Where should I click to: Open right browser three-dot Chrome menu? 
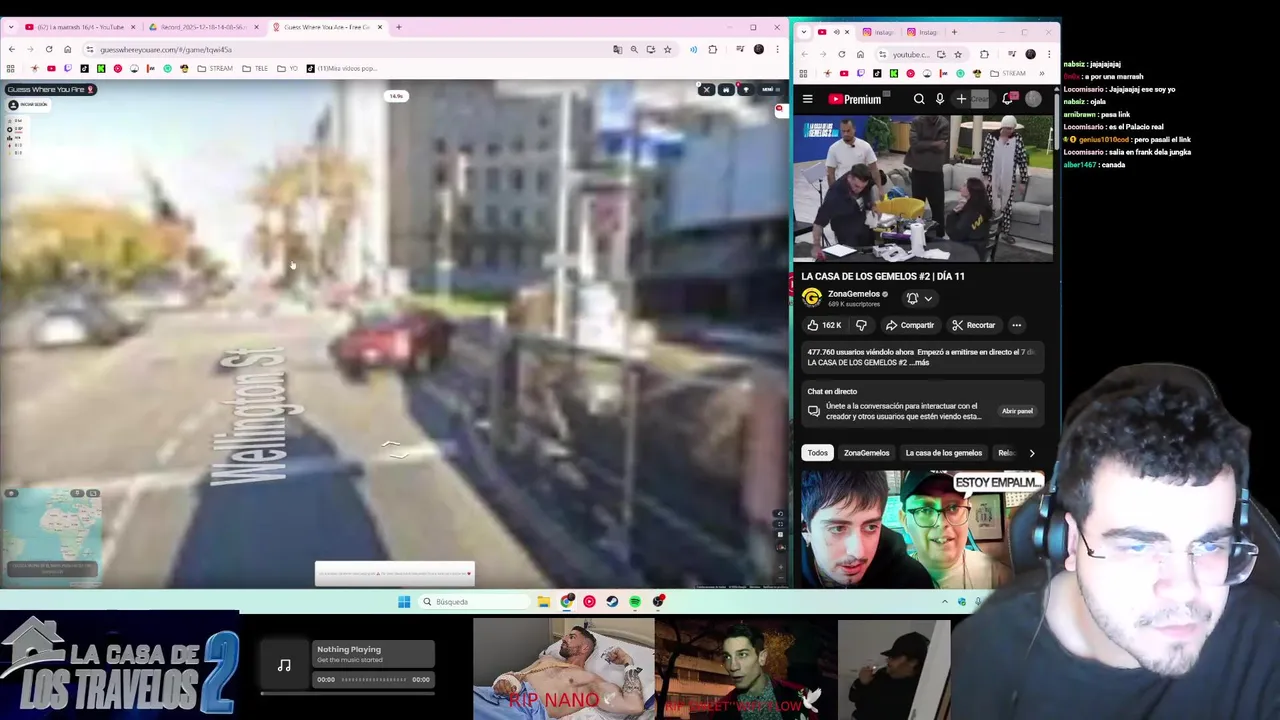click(x=1048, y=54)
